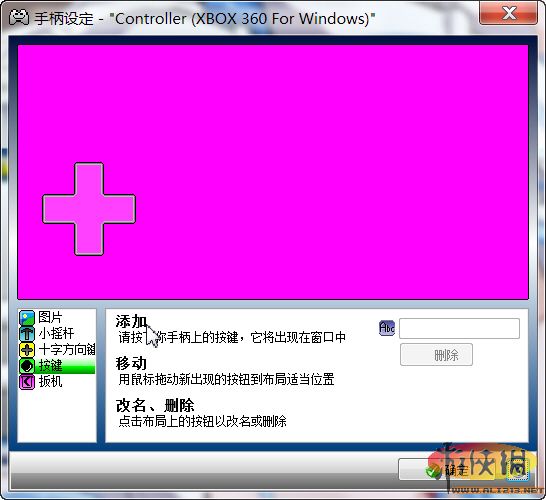Choose the 小摇杆 list entry
This screenshot has height=500, width=546.
click(57, 334)
